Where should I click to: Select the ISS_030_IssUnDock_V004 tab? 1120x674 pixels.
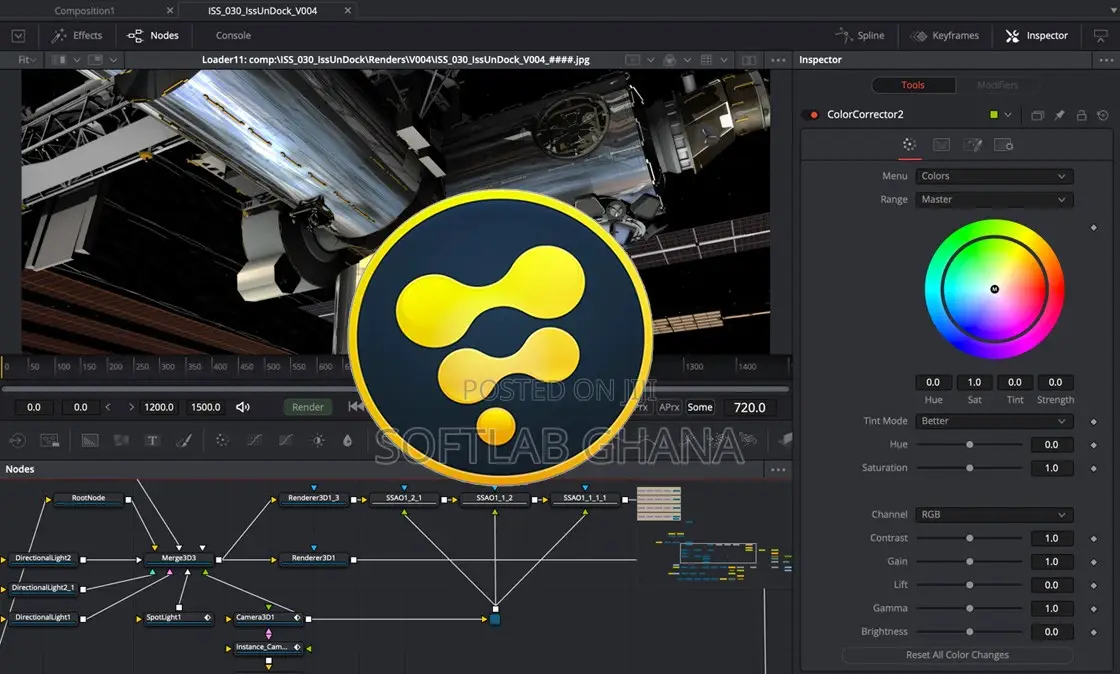click(262, 11)
